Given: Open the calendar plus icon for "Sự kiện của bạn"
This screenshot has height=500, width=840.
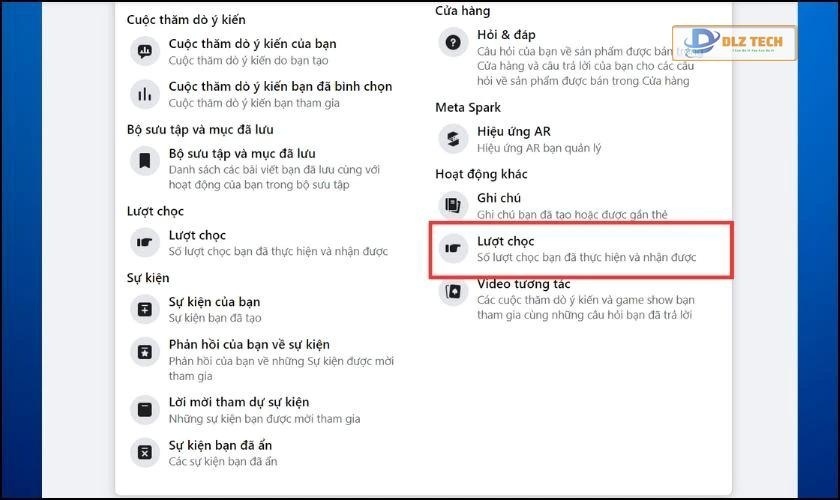Looking at the screenshot, I should 145,309.
